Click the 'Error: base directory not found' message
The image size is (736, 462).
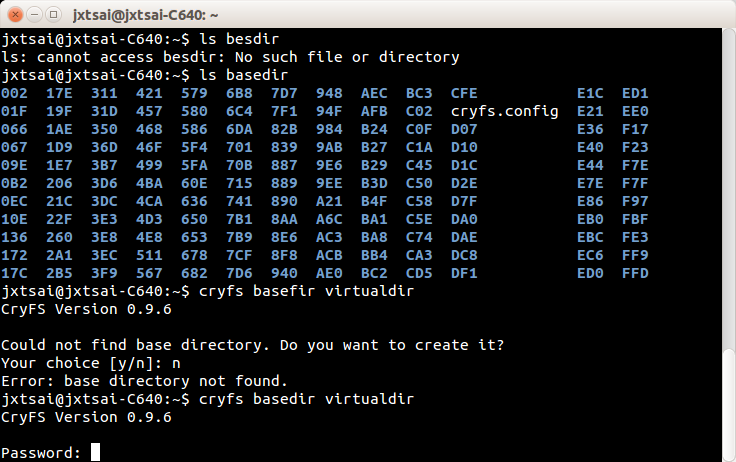click(144, 380)
